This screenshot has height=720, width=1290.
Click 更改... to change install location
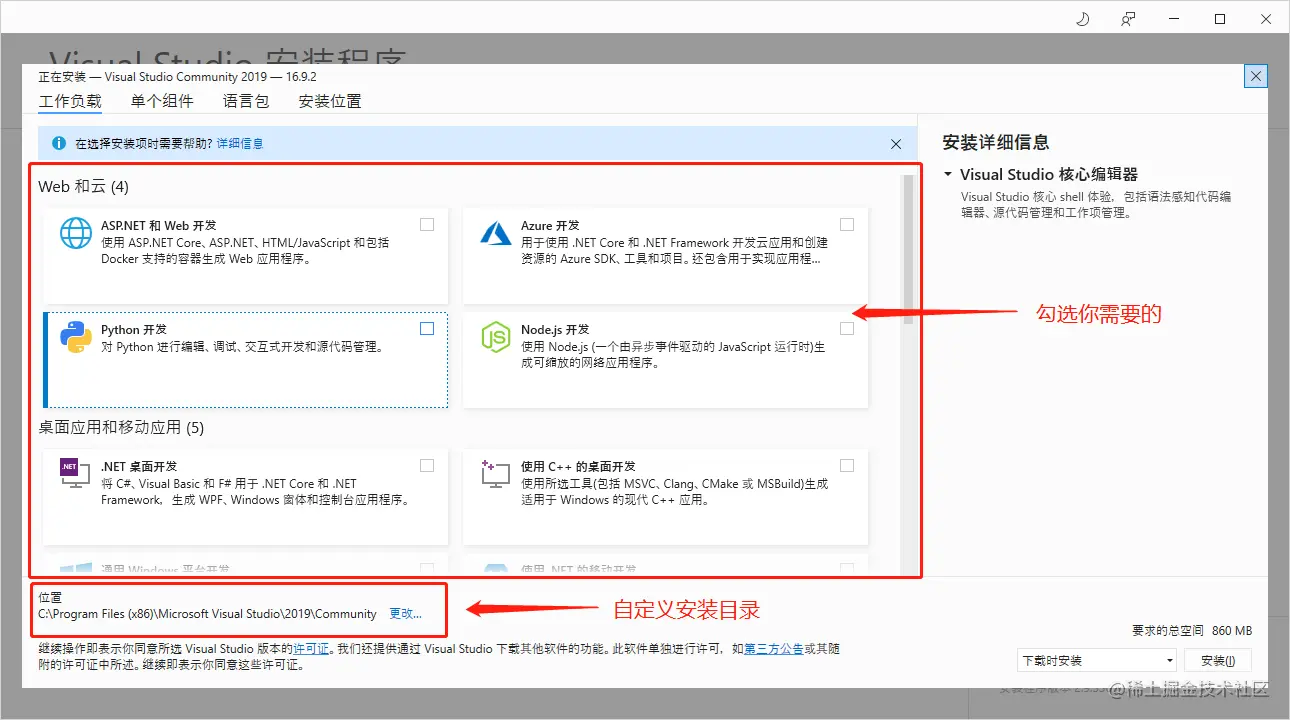tap(406, 614)
